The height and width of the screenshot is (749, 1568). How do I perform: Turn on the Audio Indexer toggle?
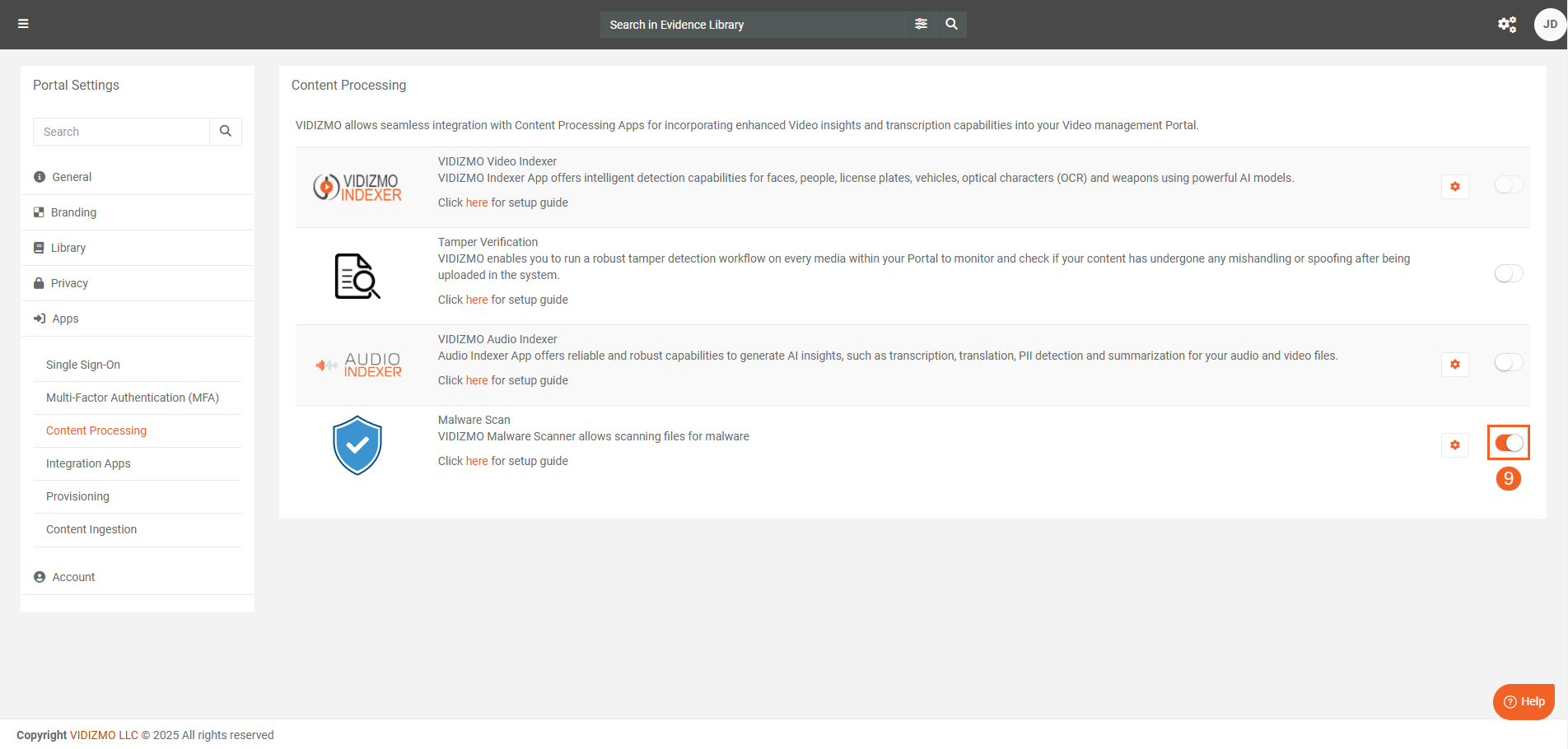(x=1508, y=363)
